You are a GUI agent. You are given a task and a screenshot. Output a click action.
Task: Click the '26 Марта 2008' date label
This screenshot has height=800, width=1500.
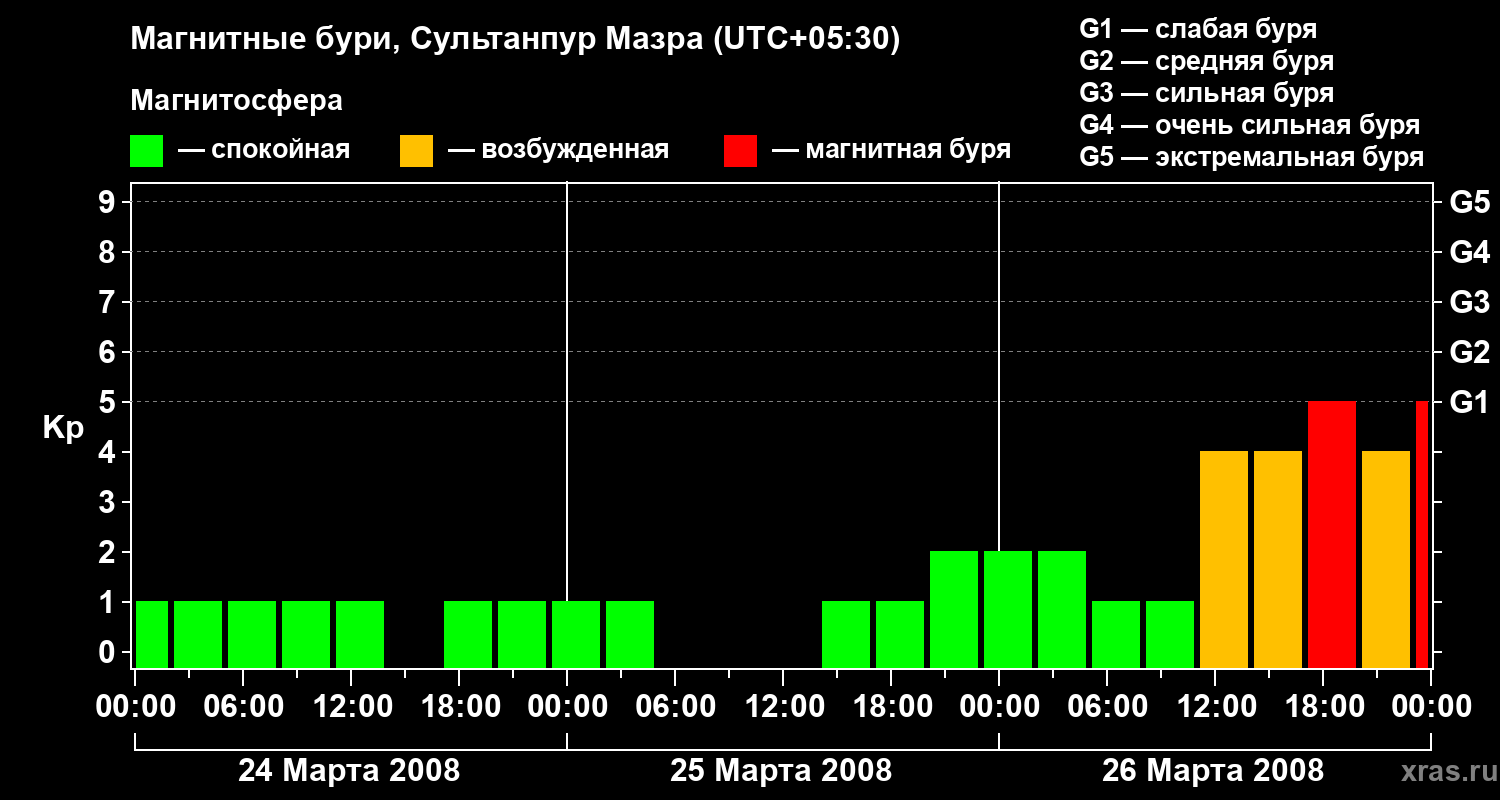1212,771
